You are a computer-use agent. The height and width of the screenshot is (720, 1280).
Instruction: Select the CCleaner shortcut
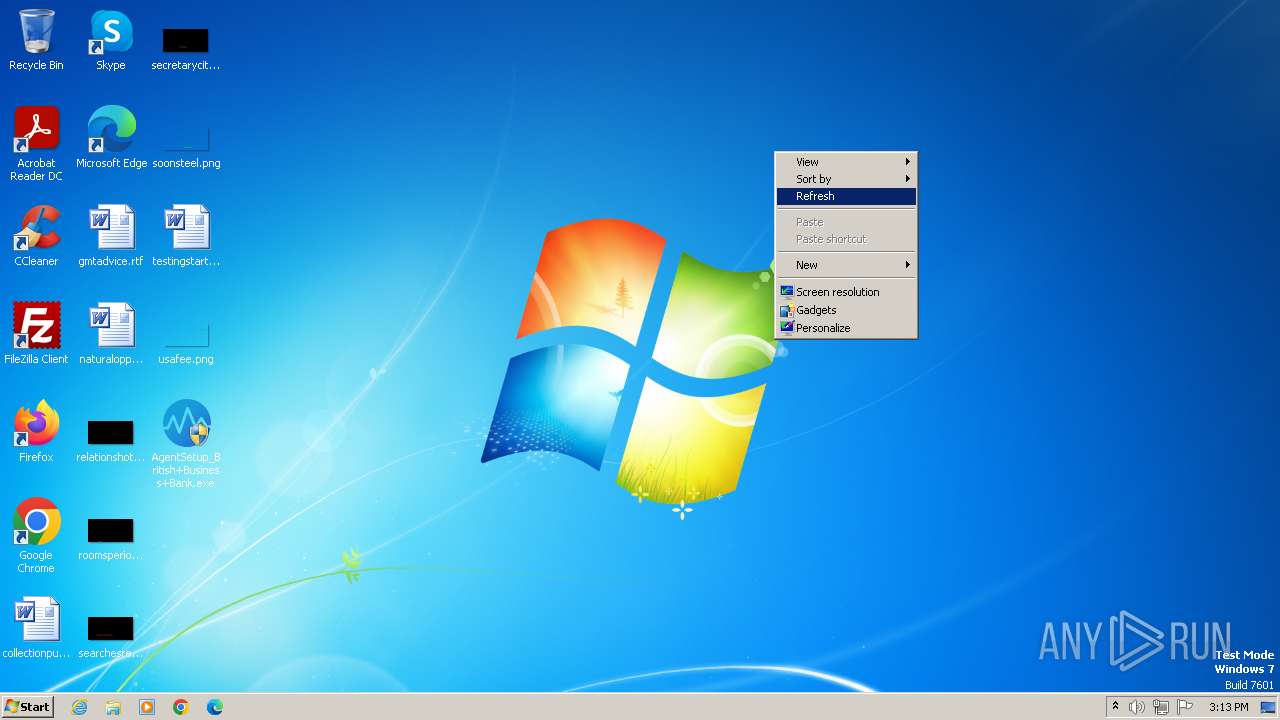pyautogui.click(x=36, y=236)
